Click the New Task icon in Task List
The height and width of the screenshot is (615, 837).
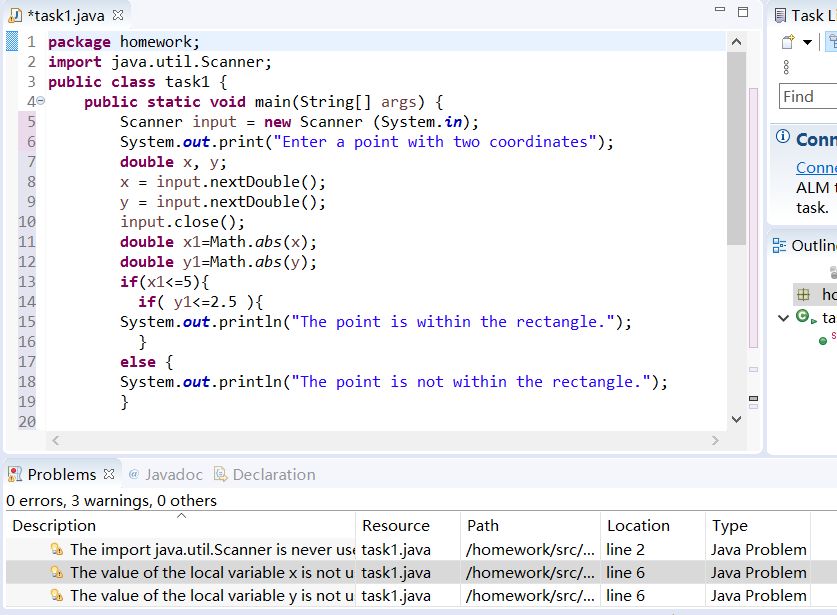click(x=788, y=42)
